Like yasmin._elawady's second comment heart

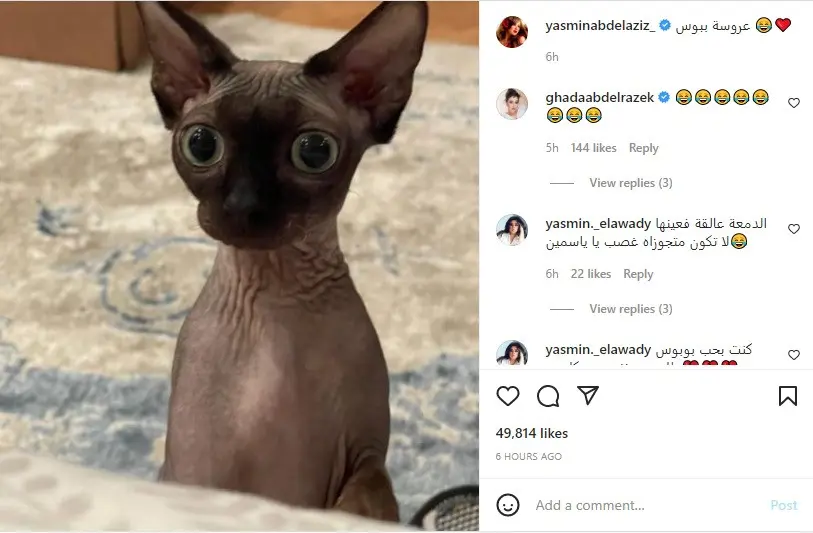[x=794, y=355]
